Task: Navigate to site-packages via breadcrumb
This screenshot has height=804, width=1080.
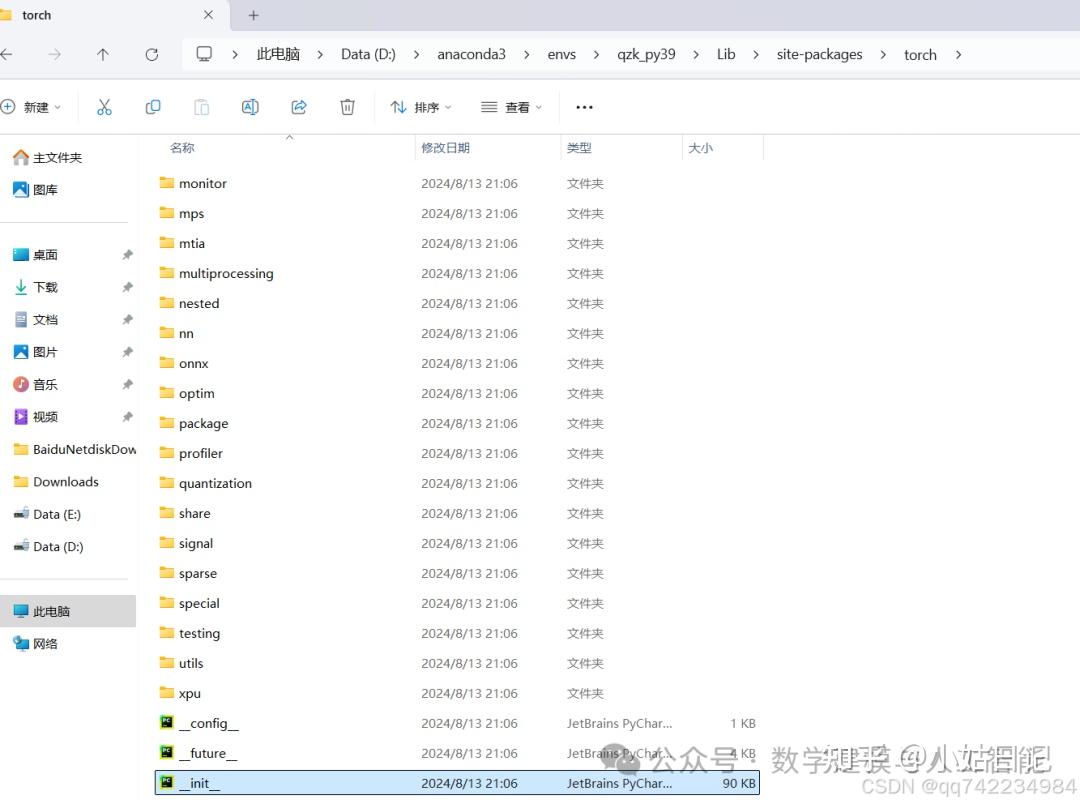Action: 819,54
